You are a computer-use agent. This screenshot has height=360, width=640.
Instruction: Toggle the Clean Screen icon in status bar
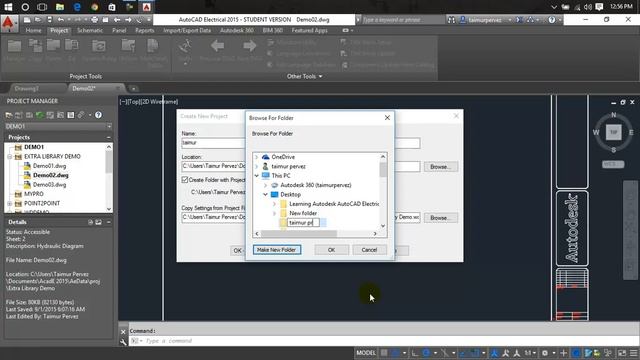(622, 353)
